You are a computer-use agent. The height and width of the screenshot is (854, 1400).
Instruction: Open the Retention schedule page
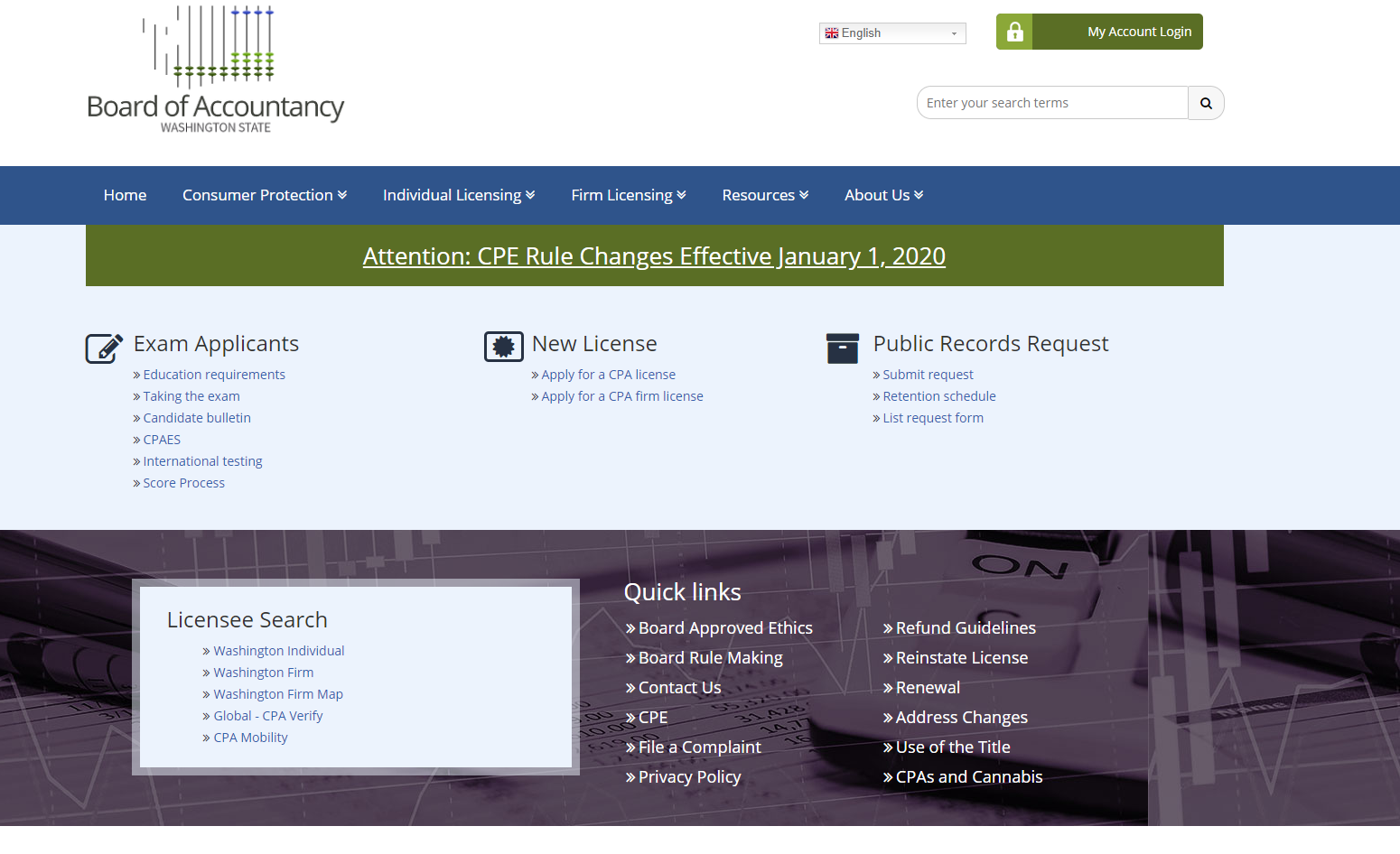click(x=939, y=395)
